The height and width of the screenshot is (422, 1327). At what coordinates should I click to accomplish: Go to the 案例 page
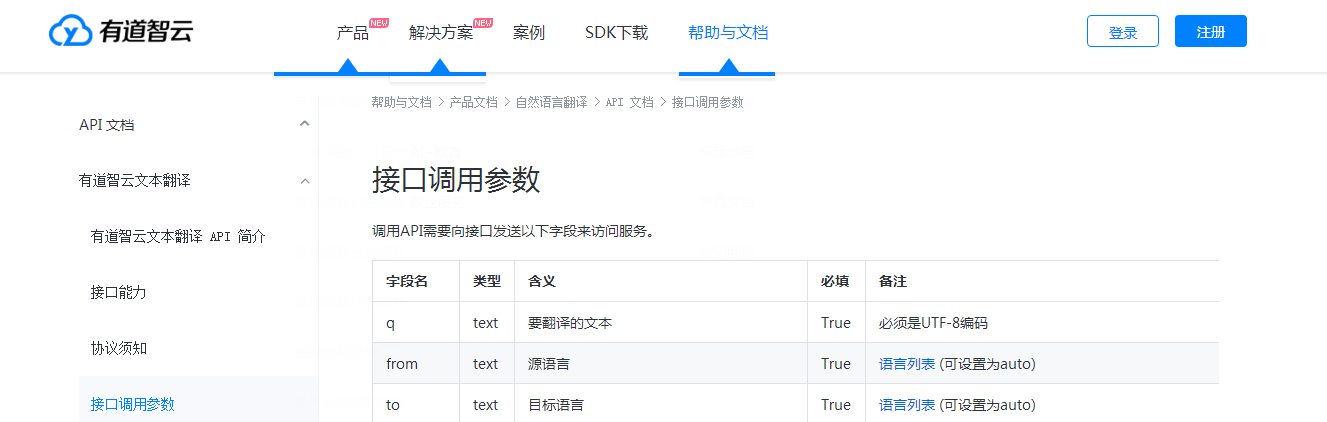point(529,32)
